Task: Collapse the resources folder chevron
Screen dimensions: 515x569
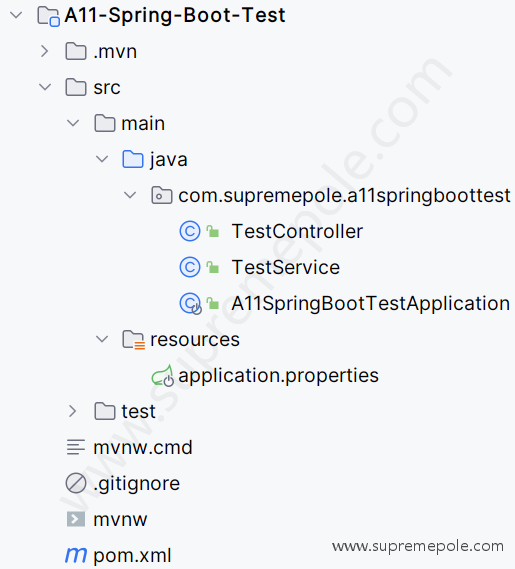Action: pos(102,339)
